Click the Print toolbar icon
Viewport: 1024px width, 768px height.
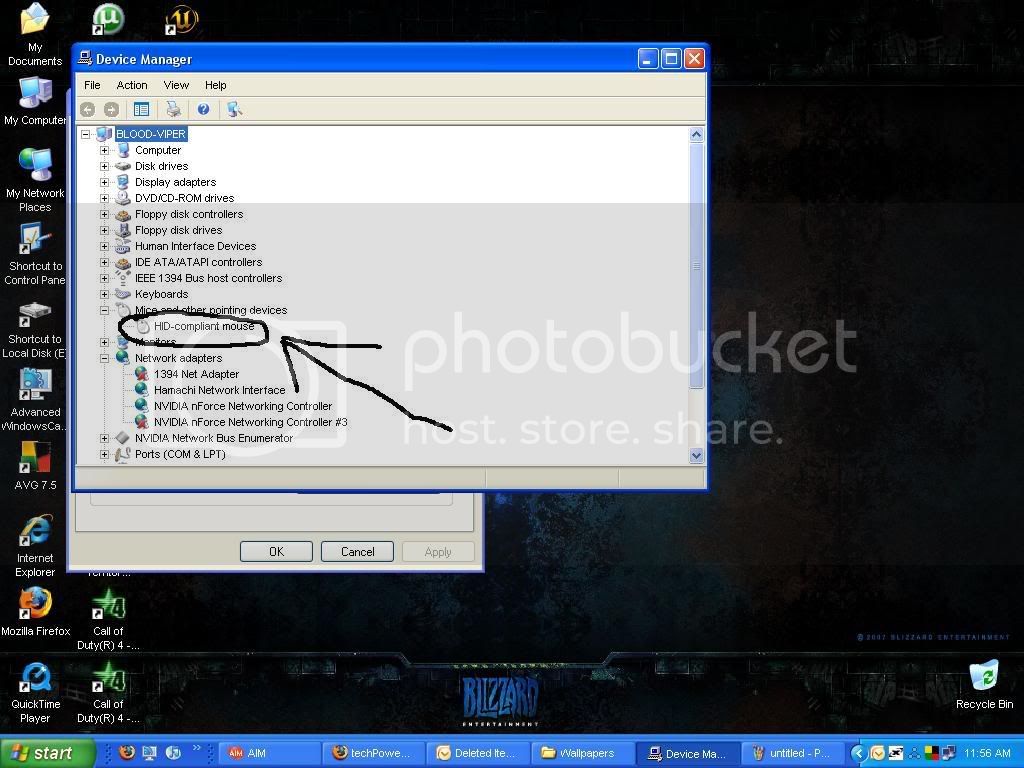point(173,110)
